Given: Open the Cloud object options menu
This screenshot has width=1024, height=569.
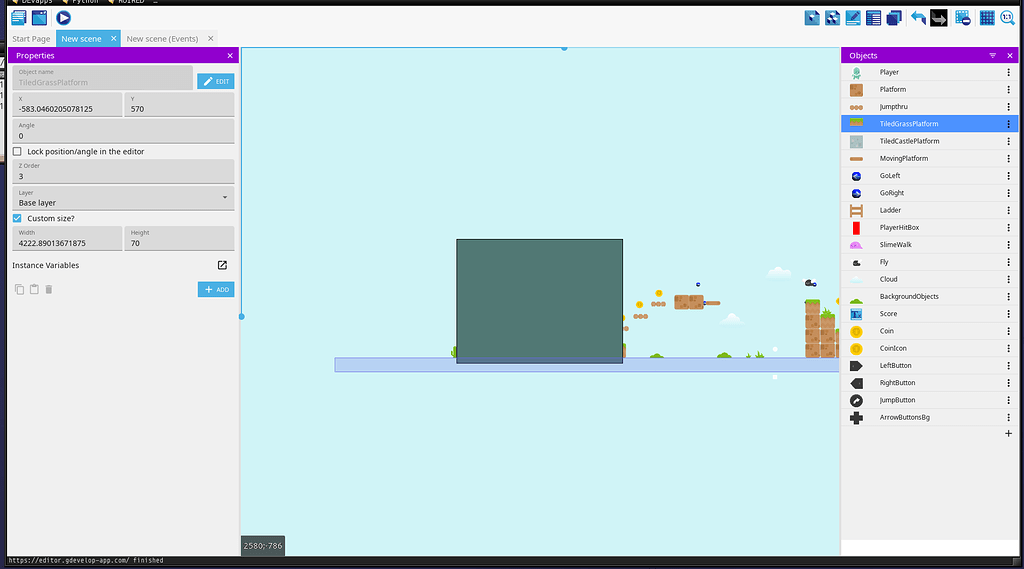Looking at the screenshot, I should pos(1008,280).
